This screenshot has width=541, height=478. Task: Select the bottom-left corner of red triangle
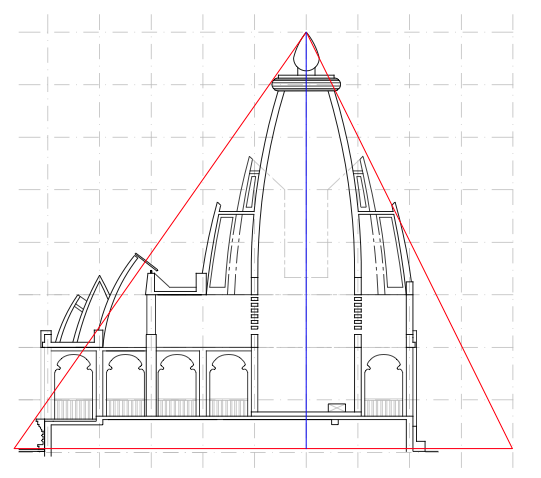click(15, 448)
